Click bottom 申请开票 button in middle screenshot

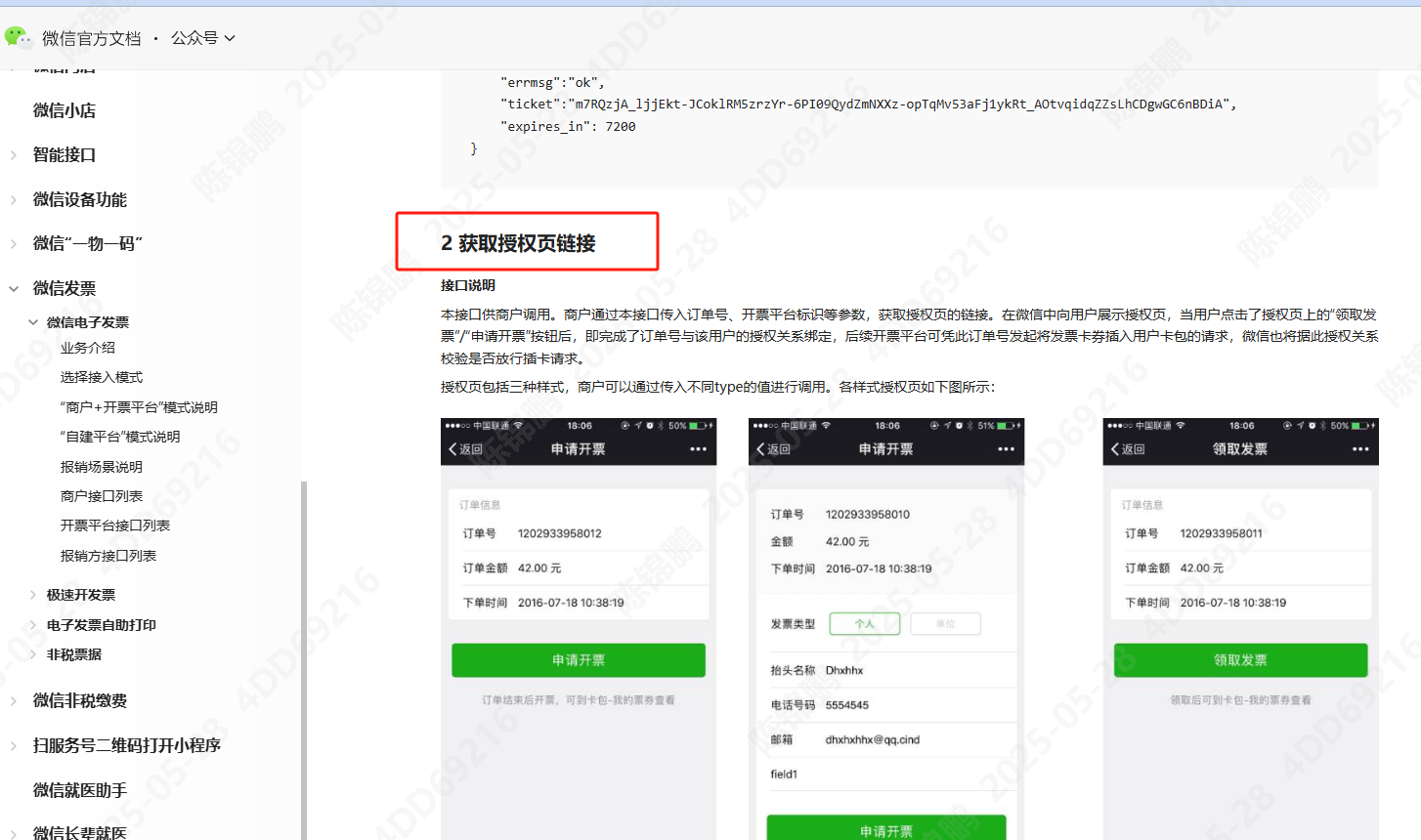pos(886,828)
